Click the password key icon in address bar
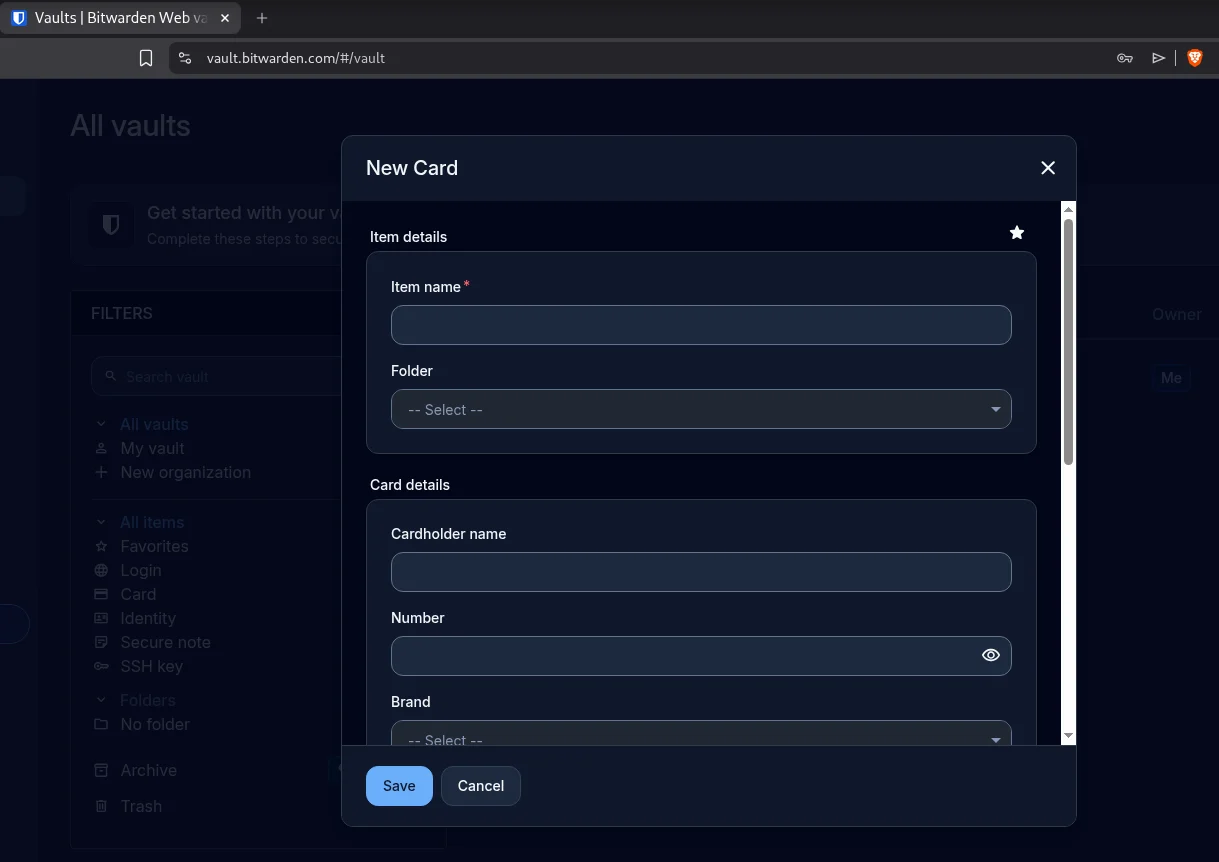The width and height of the screenshot is (1219, 862). click(x=1125, y=58)
